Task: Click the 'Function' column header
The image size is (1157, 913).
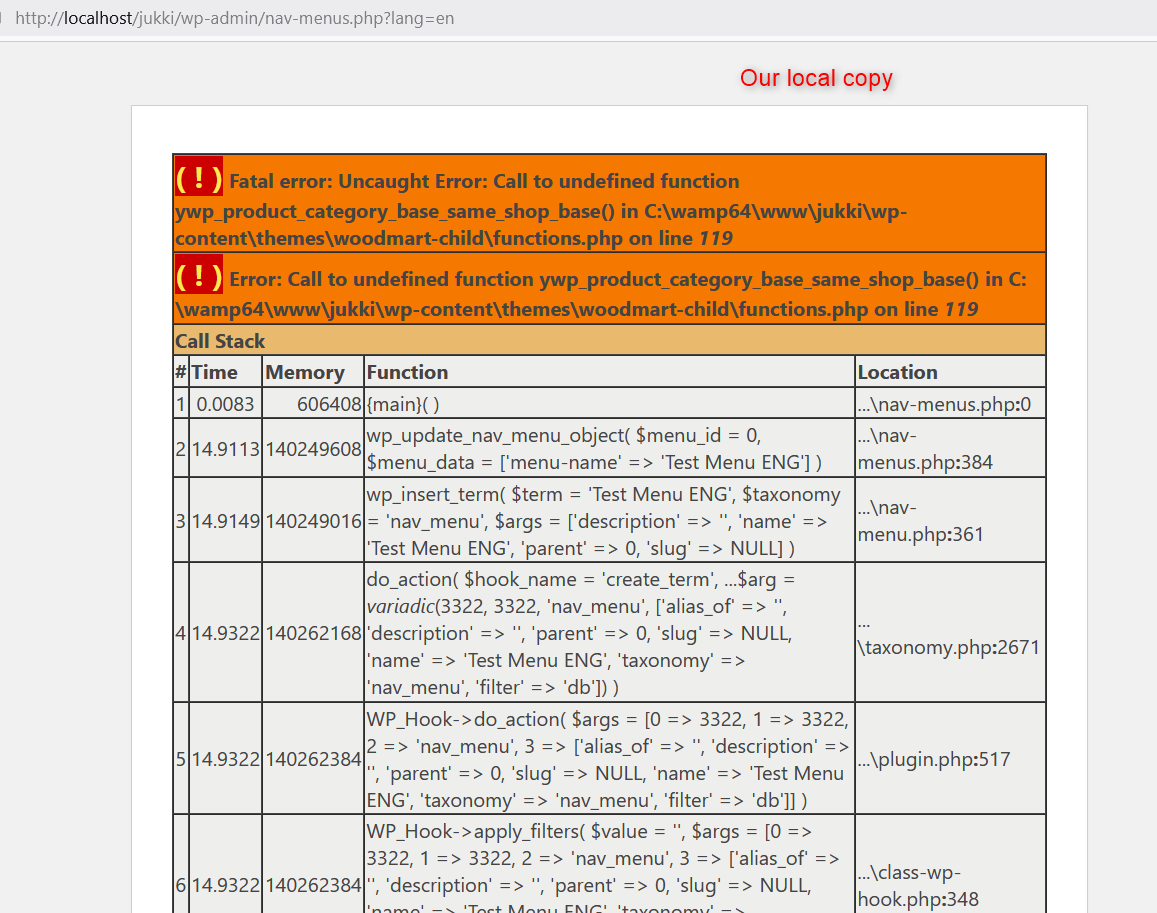Action: coord(609,372)
